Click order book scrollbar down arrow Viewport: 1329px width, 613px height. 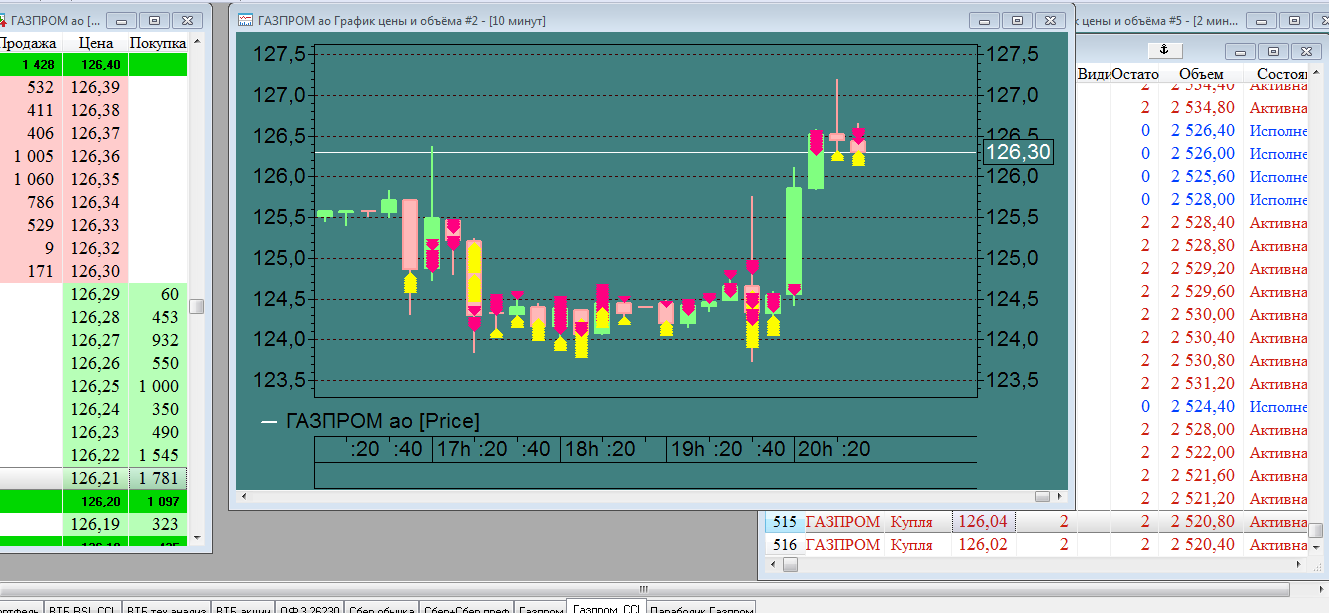click(x=197, y=540)
